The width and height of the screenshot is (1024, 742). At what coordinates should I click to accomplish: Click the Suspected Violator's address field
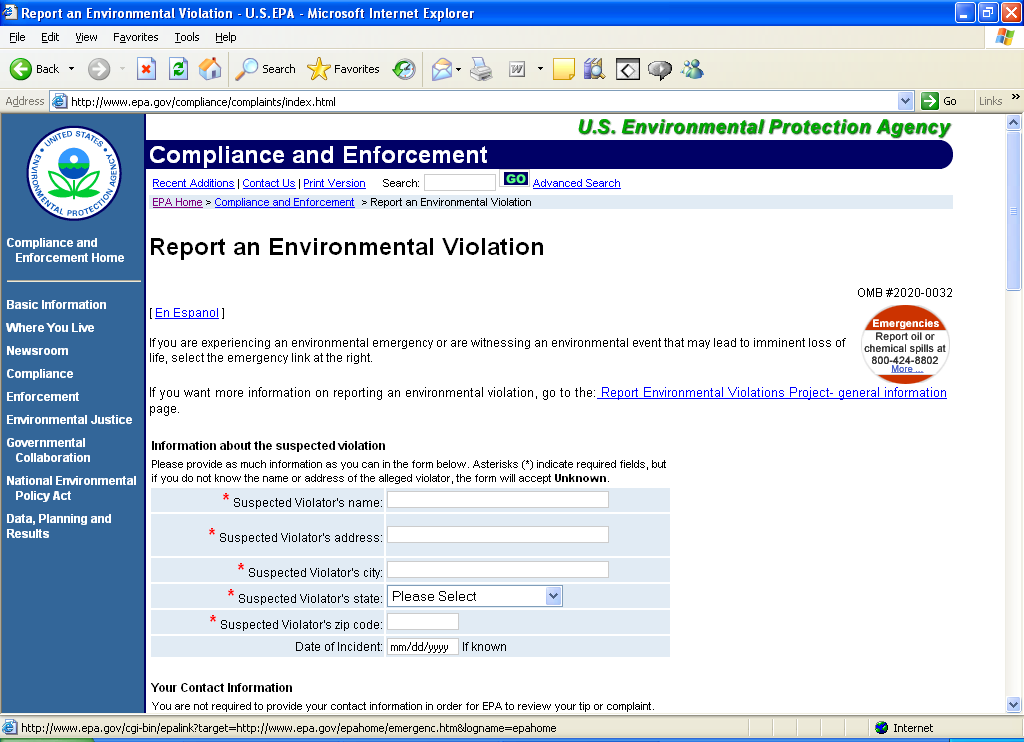(x=498, y=534)
